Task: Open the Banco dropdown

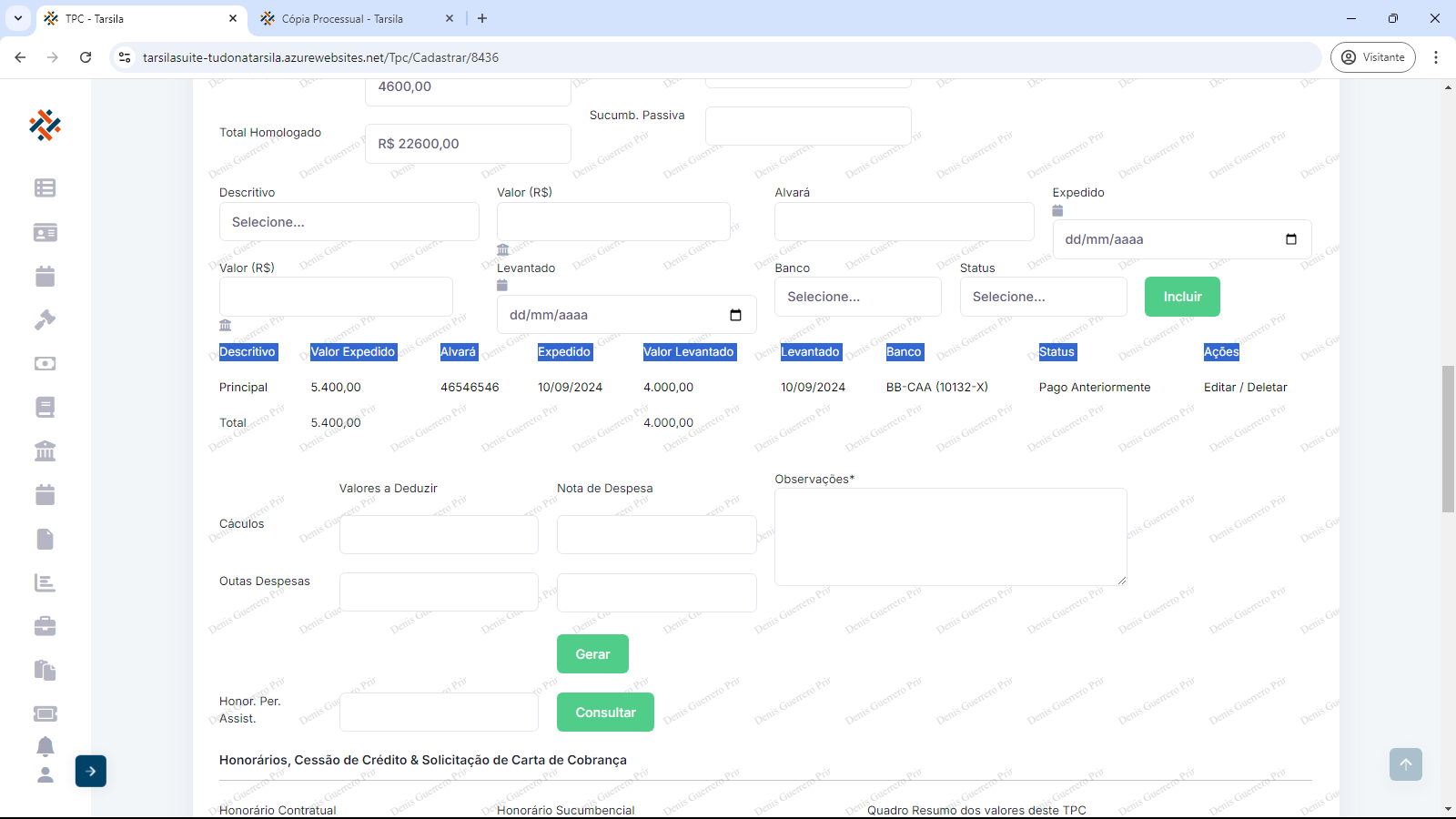Action: coord(857,297)
